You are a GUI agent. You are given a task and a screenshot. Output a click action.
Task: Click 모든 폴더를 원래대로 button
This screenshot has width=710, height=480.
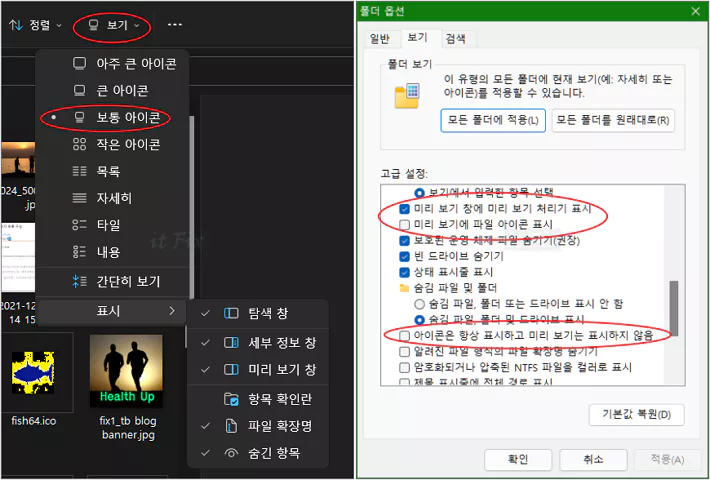613,120
